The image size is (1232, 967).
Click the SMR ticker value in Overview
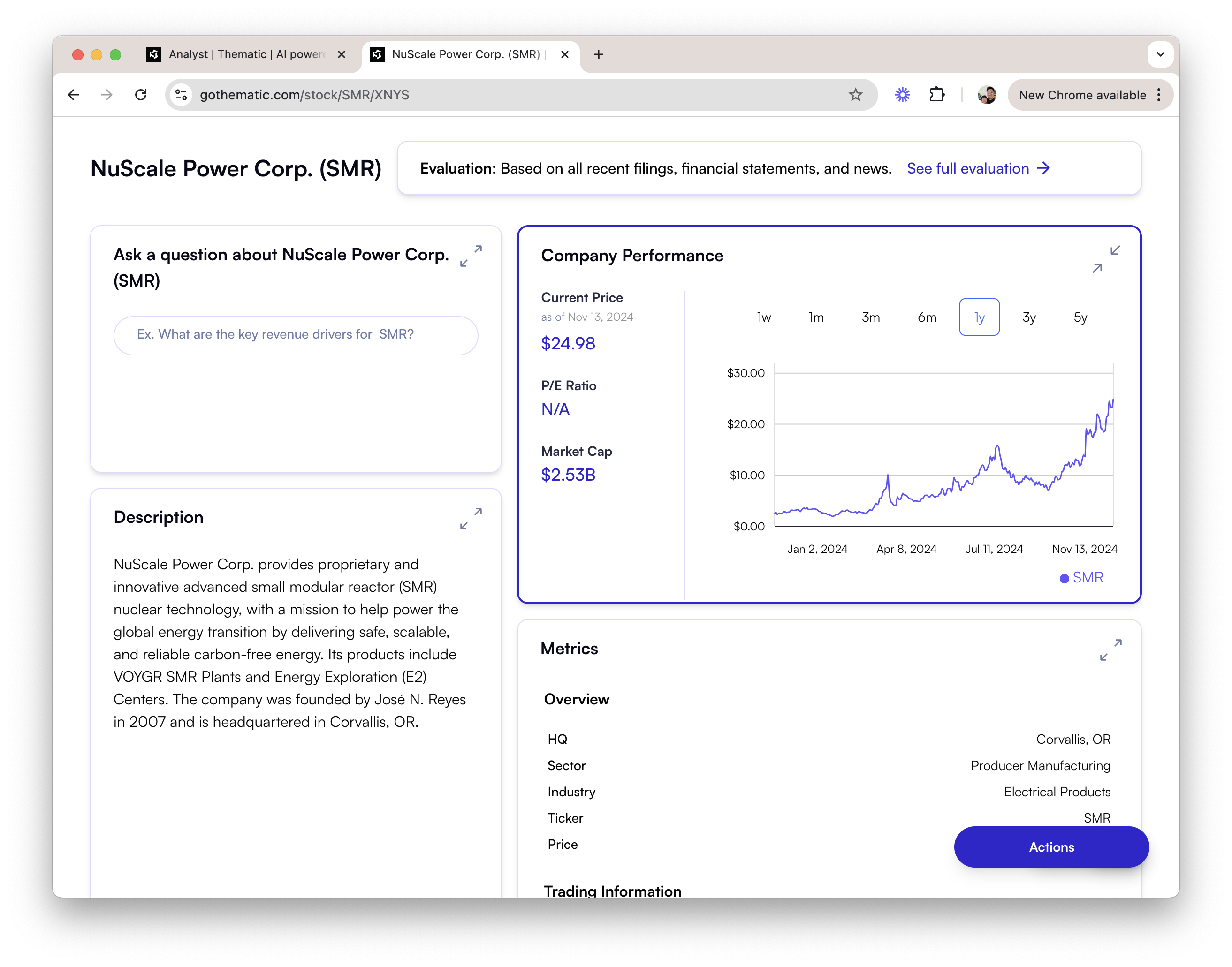click(x=1096, y=817)
